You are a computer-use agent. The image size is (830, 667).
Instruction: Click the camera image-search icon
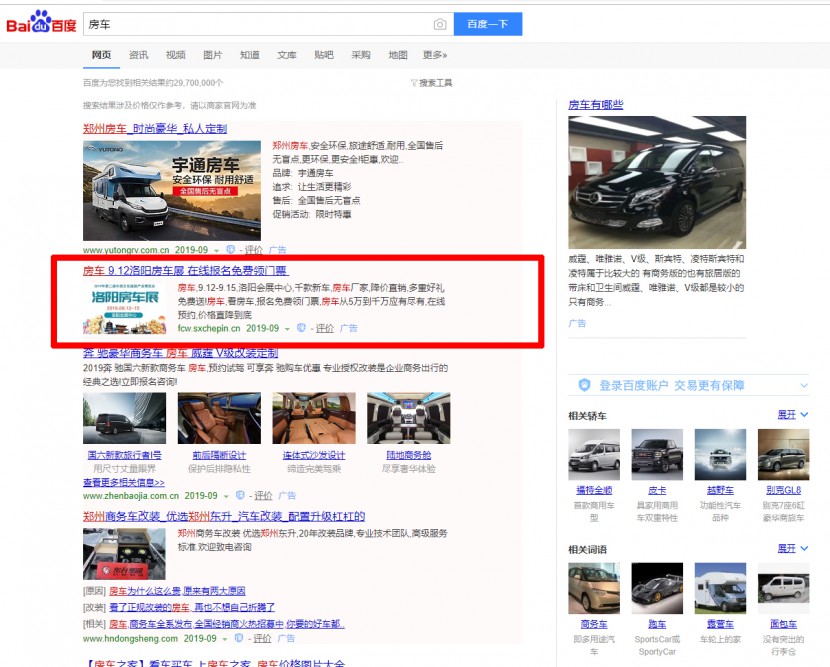coord(440,24)
